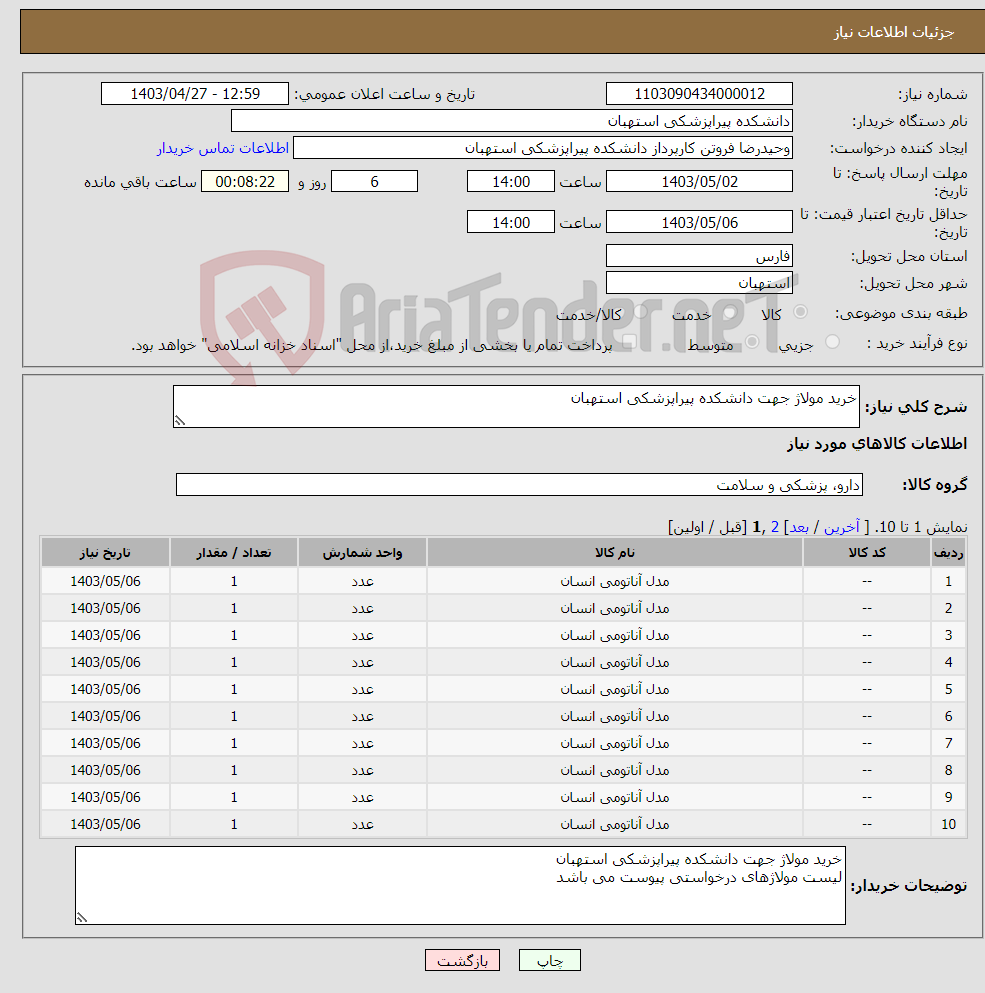985x993 pixels.
Task: Click the announcement date field 1403/04/27
Action: click(x=194, y=94)
